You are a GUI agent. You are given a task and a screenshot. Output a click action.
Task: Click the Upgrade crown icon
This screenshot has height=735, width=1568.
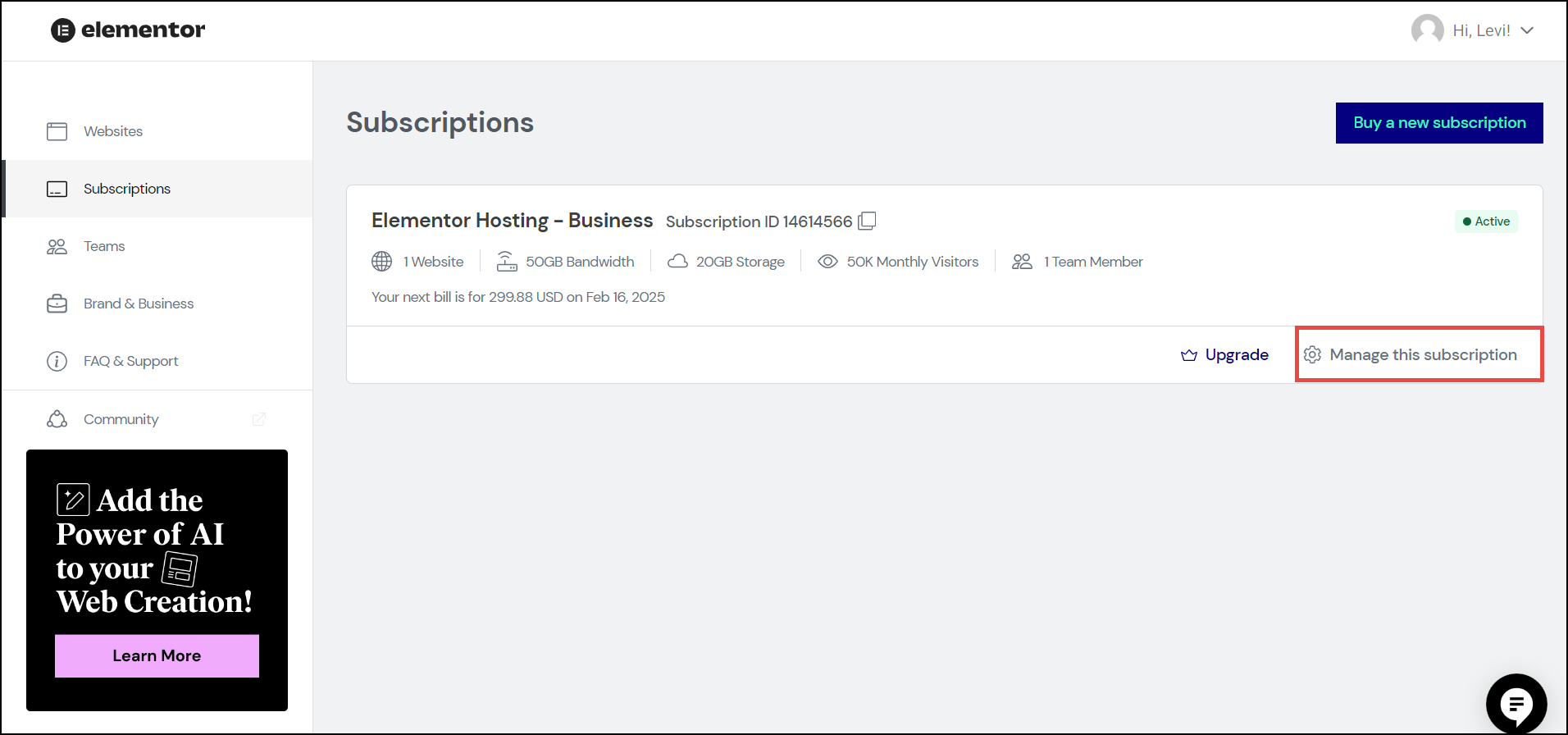[x=1189, y=355]
